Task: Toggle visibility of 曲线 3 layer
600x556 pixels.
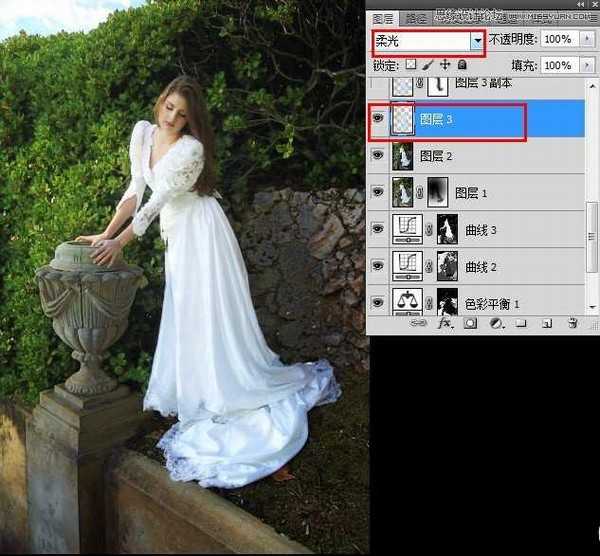Action: [x=378, y=229]
